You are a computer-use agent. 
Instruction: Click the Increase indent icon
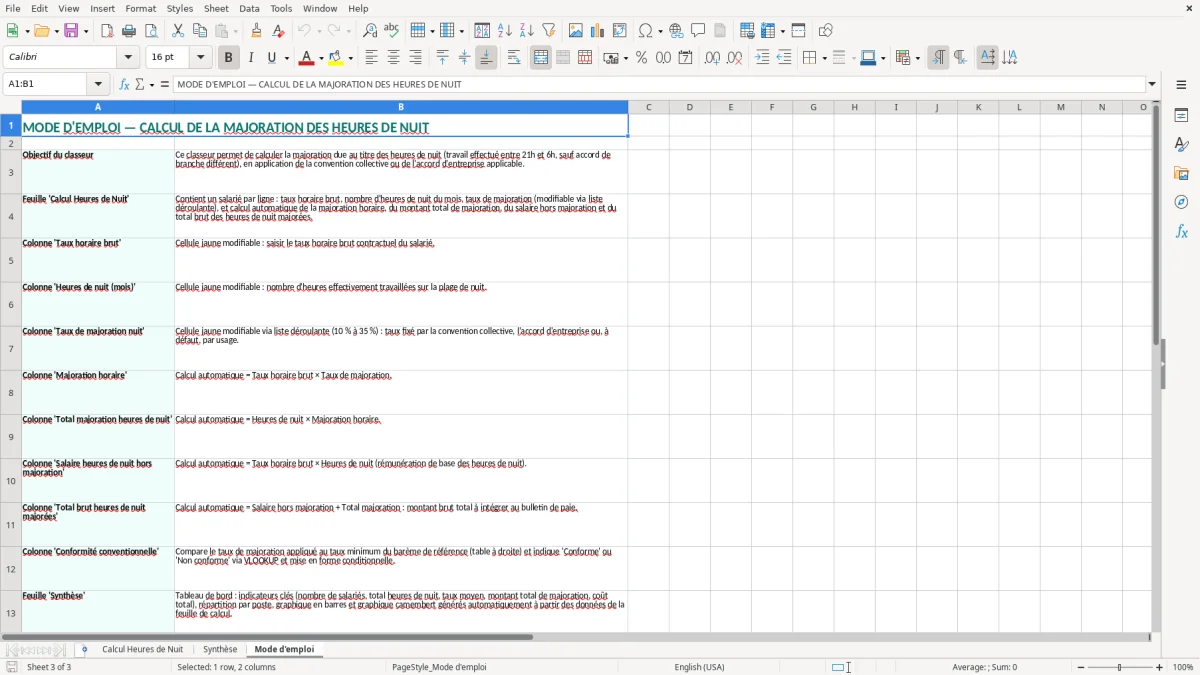point(762,58)
